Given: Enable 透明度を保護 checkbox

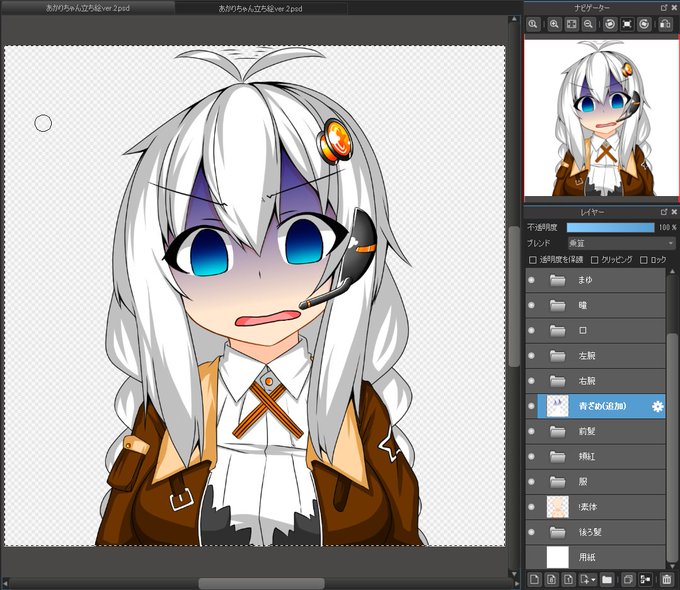Looking at the screenshot, I should click(x=533, y=260).
